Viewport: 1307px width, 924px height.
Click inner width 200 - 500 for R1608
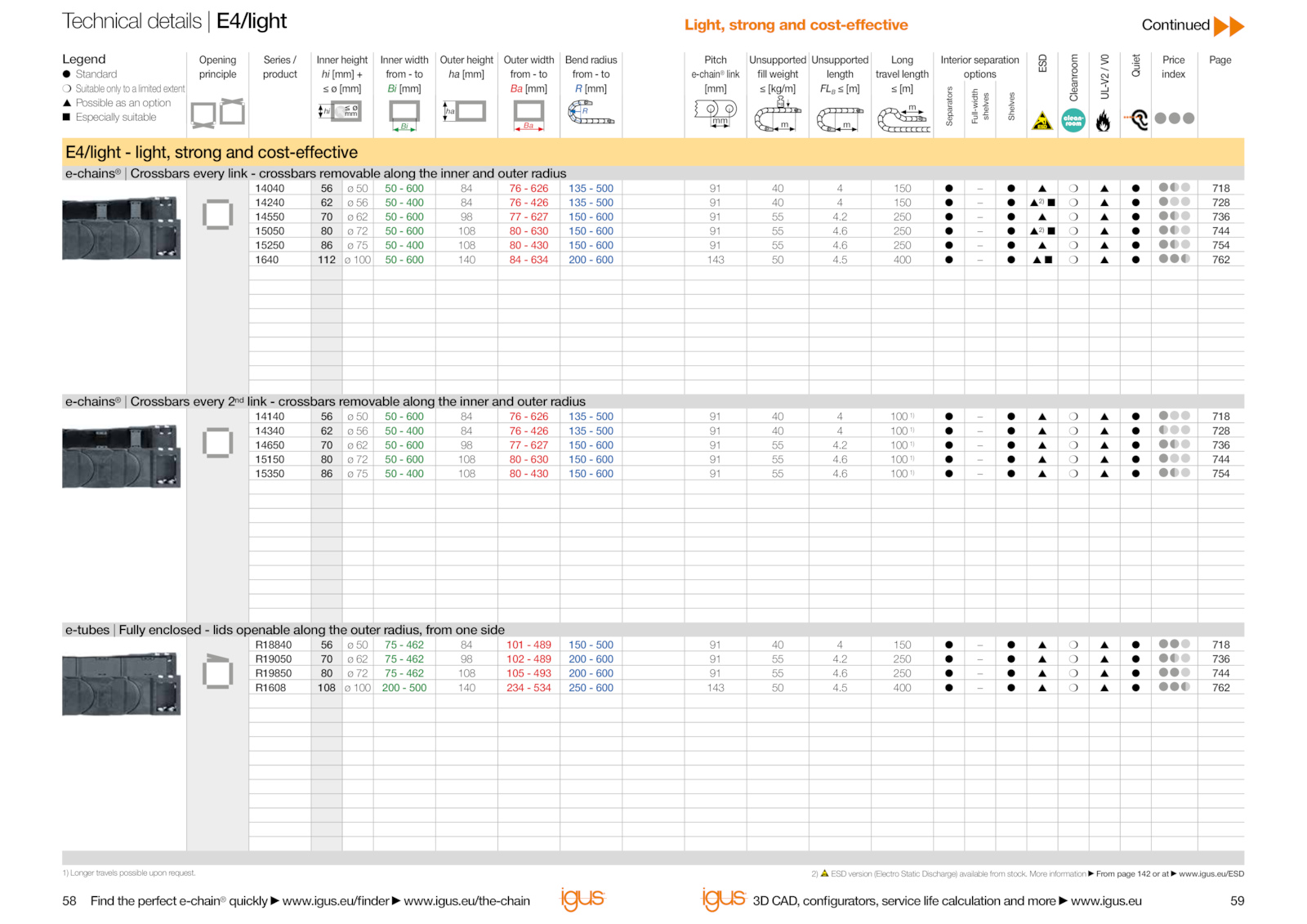[x=404, y=688]
